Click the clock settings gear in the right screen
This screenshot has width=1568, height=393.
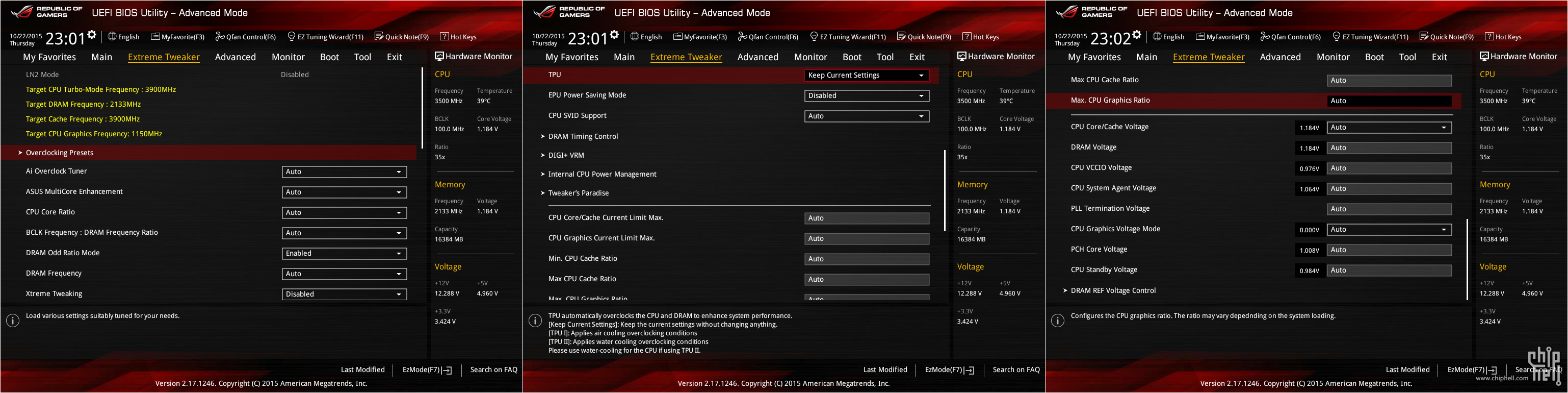(x=1137, y=35)
